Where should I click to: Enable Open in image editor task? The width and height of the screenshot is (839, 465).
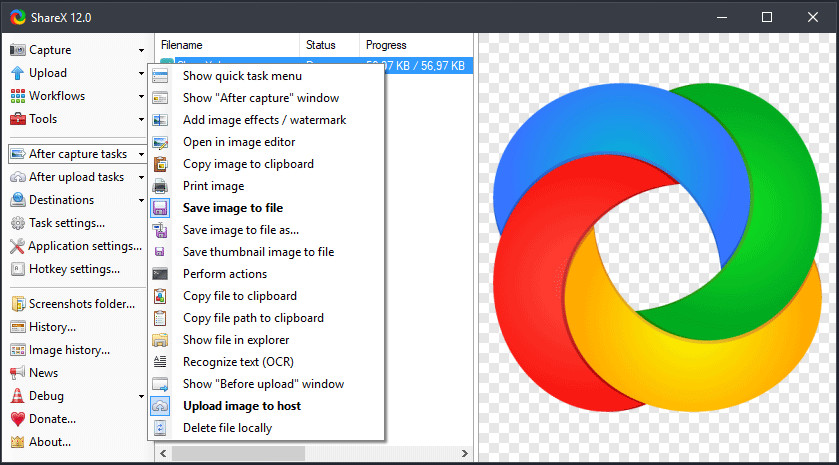pyautogui.click(x=266, y=142)
